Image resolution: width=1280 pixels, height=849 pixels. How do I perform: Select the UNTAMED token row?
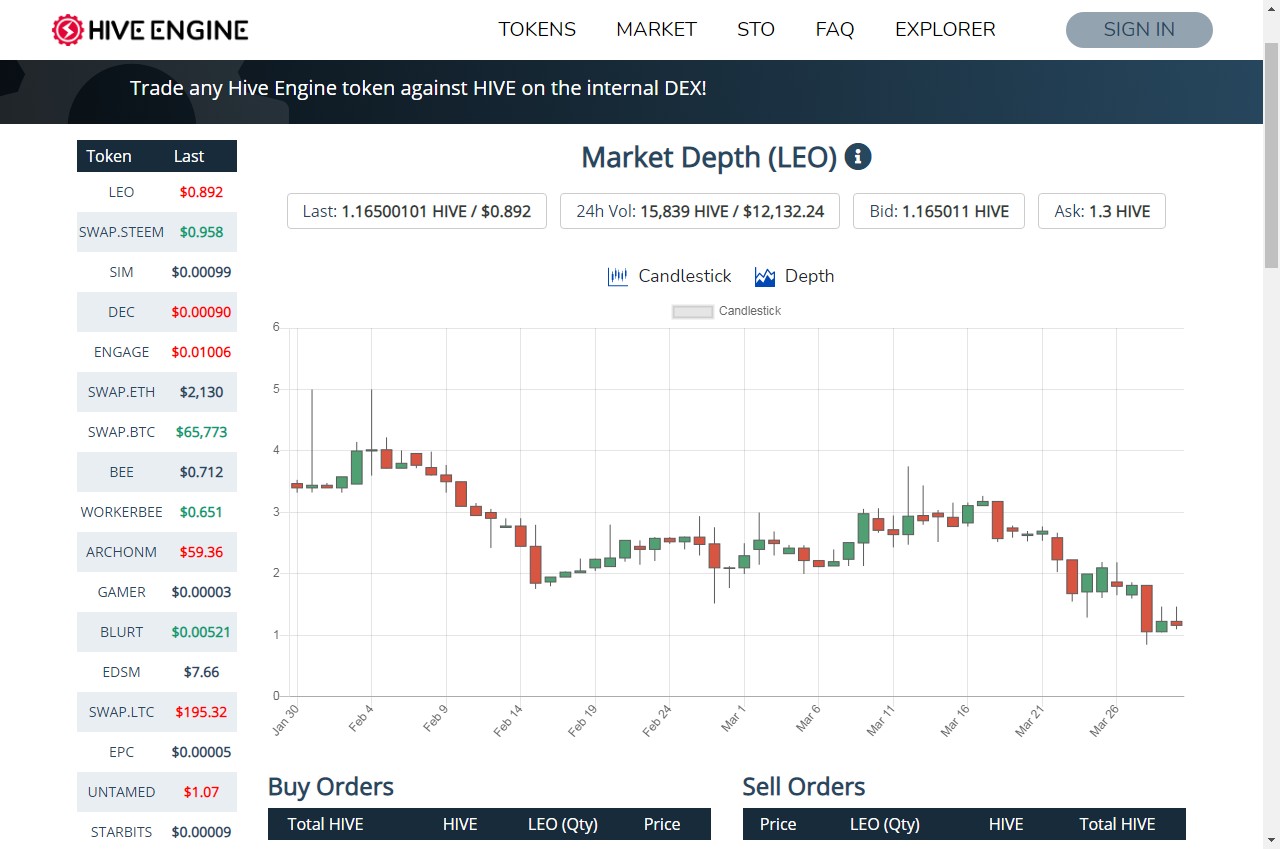(x=157, y=792)
